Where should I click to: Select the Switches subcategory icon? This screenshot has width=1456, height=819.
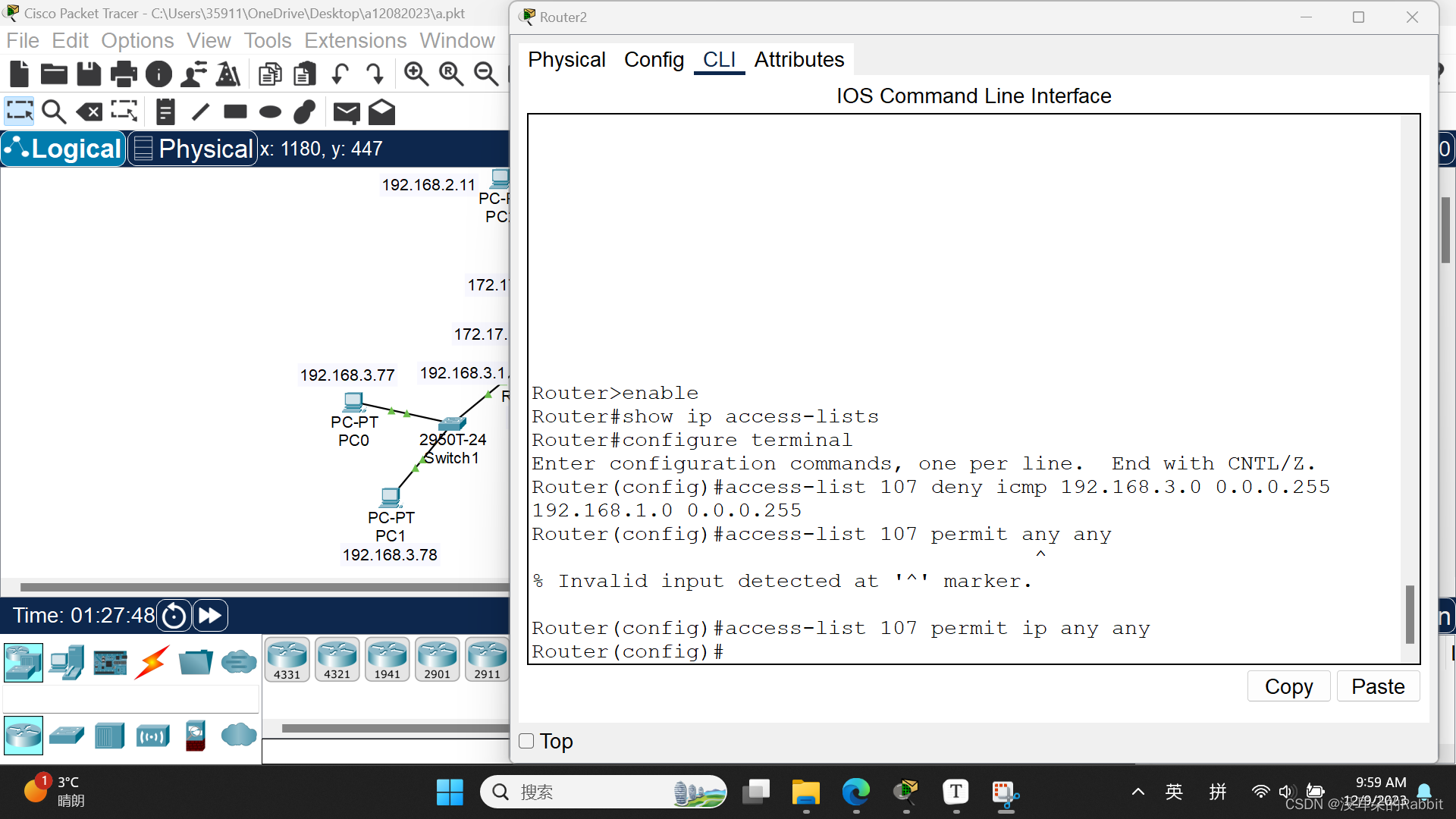tap(67, 735)
